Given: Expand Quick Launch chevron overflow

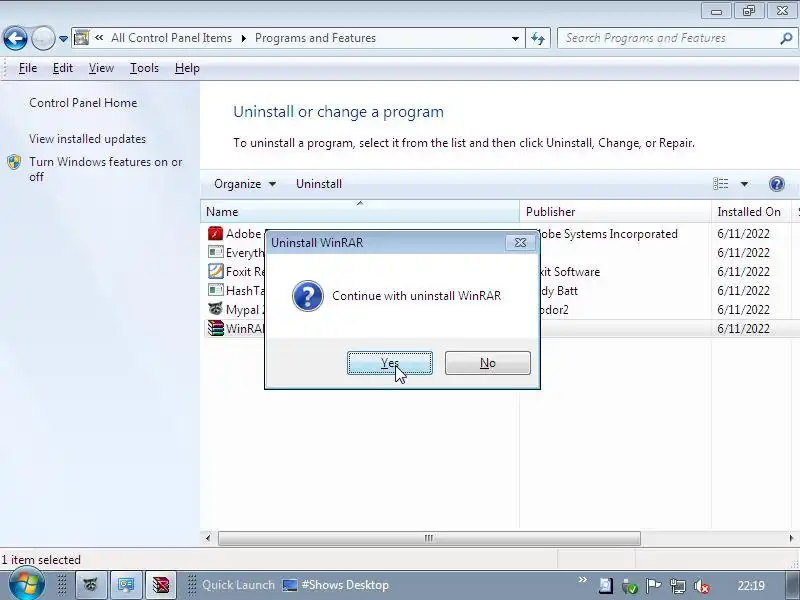Looking at the screenshot, I should 582,580.
